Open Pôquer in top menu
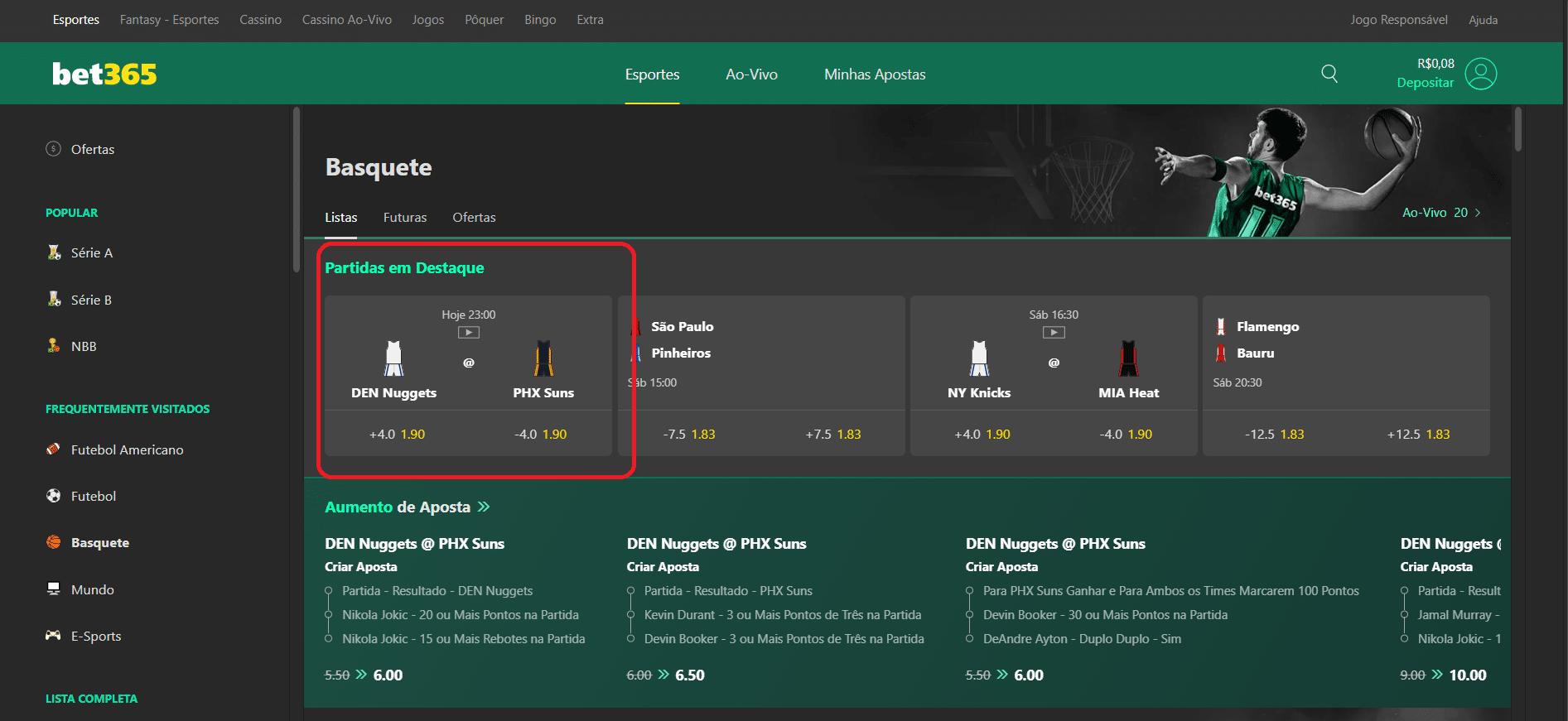The height and width of the screenshot is (721, 1568). tap(484, 20)
